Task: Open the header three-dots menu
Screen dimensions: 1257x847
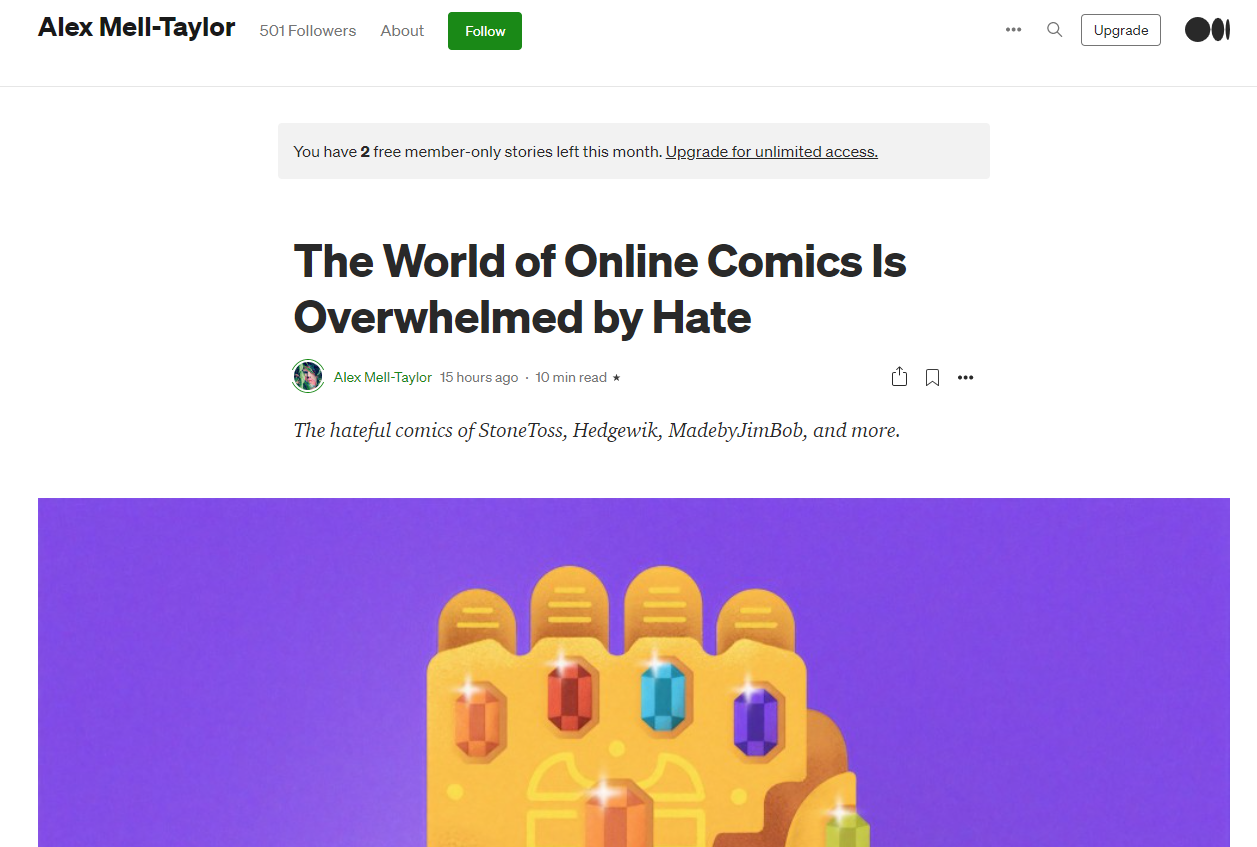Action: [1013, 30]
